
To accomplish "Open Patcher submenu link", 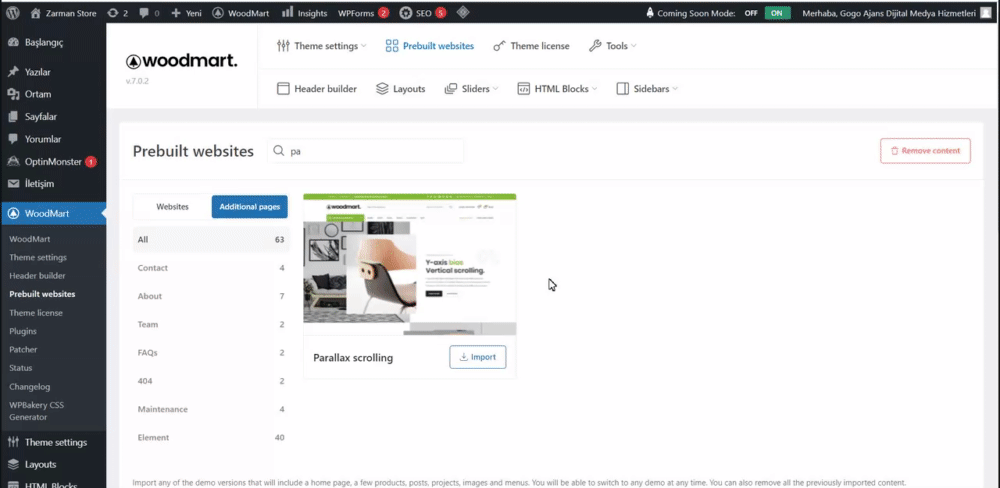I will (x=23, y=350).
